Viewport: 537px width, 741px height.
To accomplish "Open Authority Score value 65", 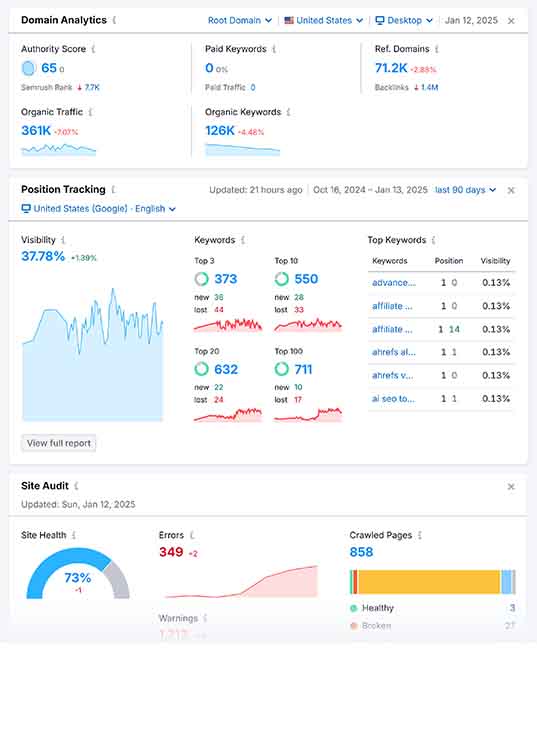I will coord(49,68).
